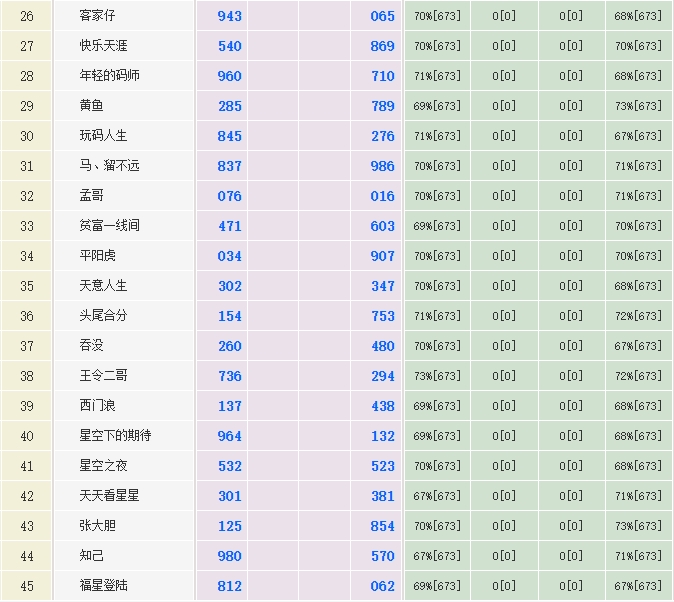Viewport: 674px width, 602px height.
Task: Open the 星空下的期待 entry
Action: point(116,436)
